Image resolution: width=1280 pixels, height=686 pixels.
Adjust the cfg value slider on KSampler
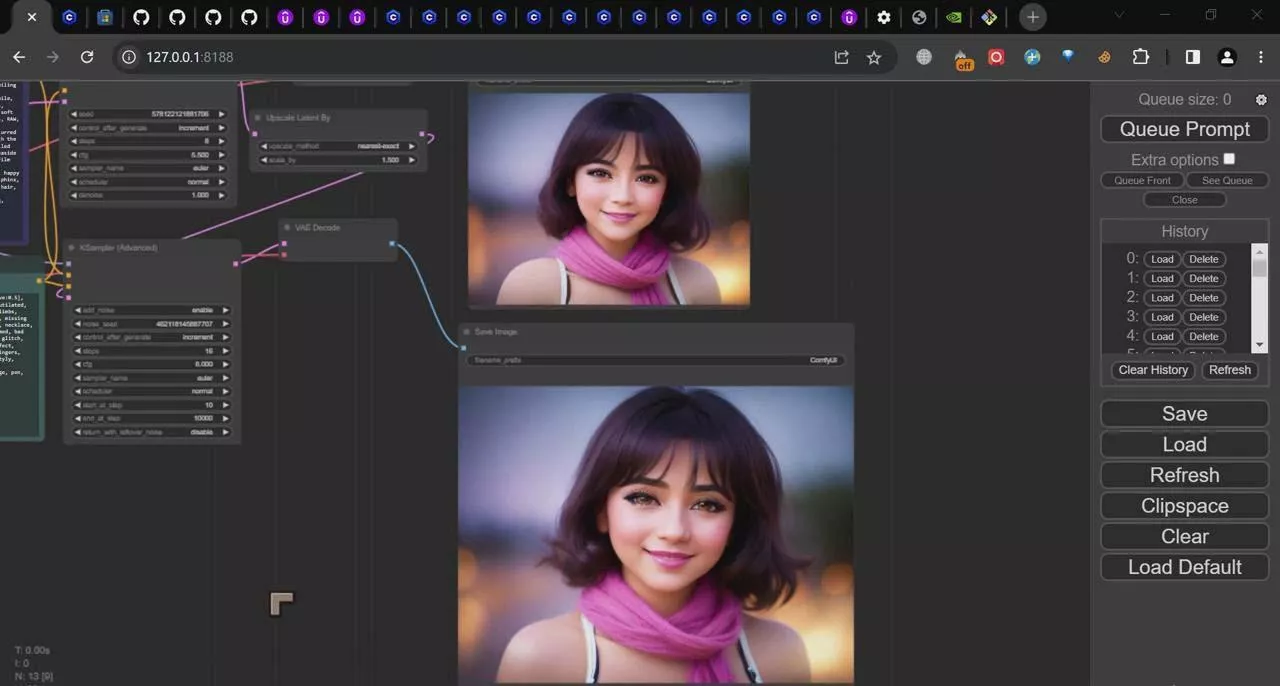(x=150, y=364)
